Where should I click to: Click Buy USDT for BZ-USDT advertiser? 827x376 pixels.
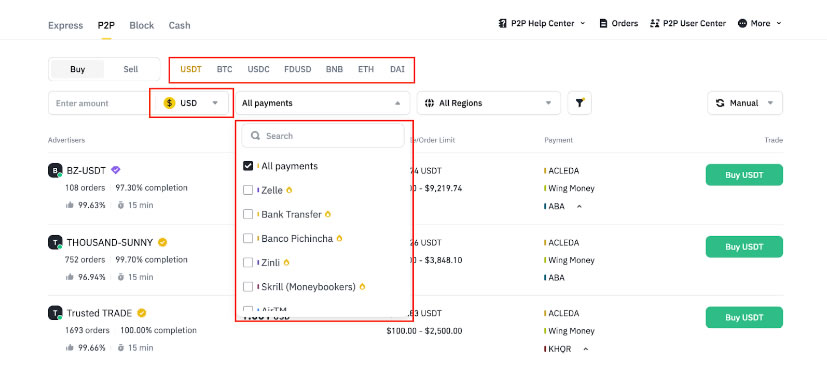(x=744, y=175)
